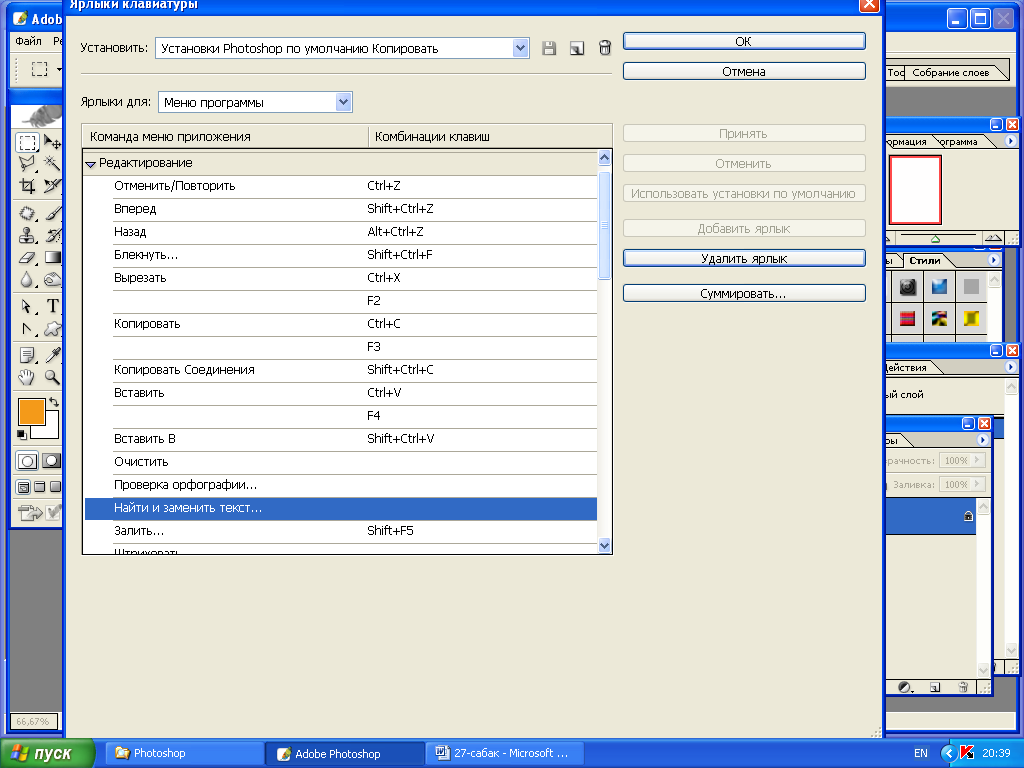This screenshot has width=1024, height=768.
Task: Delete the current shortcut set trash icon
Action: 605,48
